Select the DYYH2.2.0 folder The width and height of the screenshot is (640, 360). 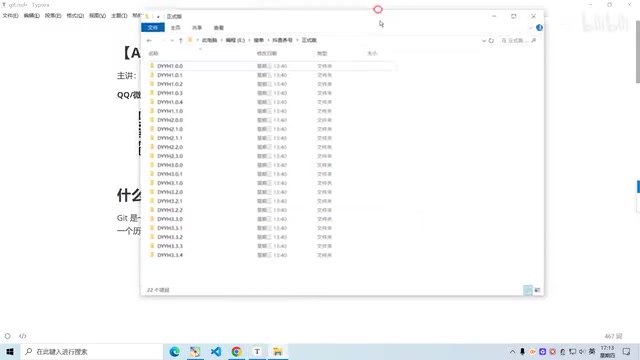coord(170,147)
